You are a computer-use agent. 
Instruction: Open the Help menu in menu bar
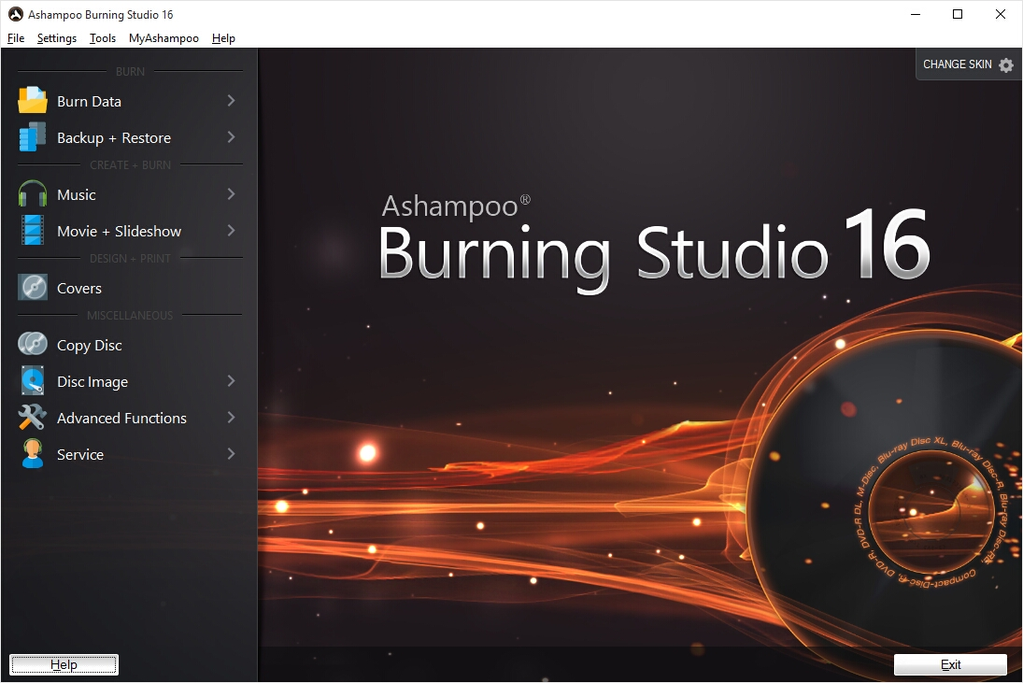coord(223,38)
